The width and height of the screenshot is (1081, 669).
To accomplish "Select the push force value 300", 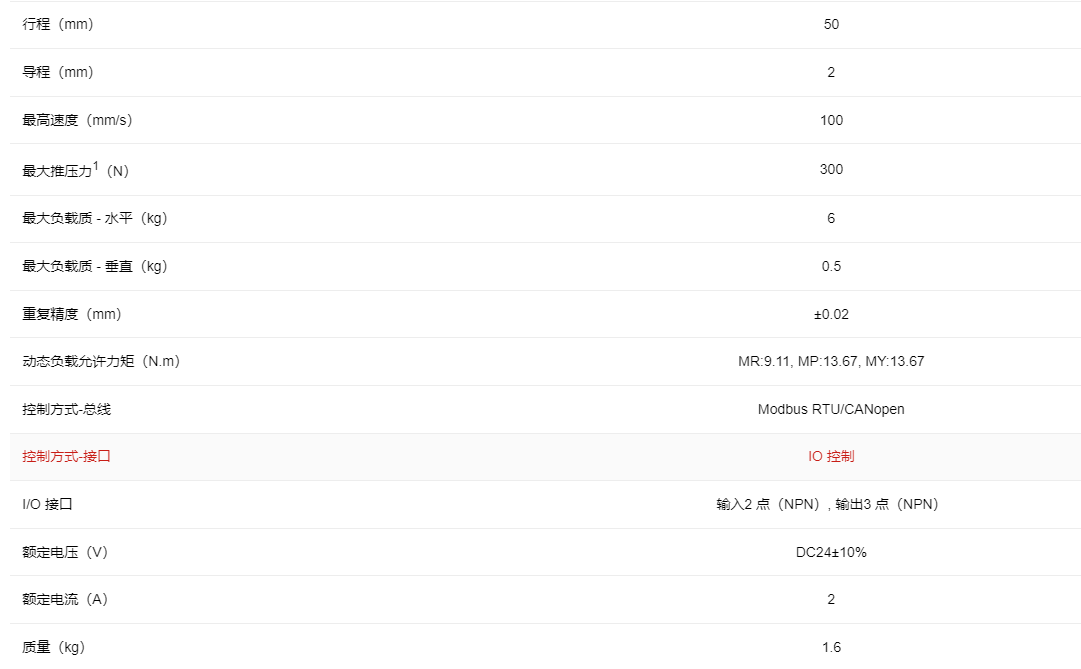I will [831, 169].
